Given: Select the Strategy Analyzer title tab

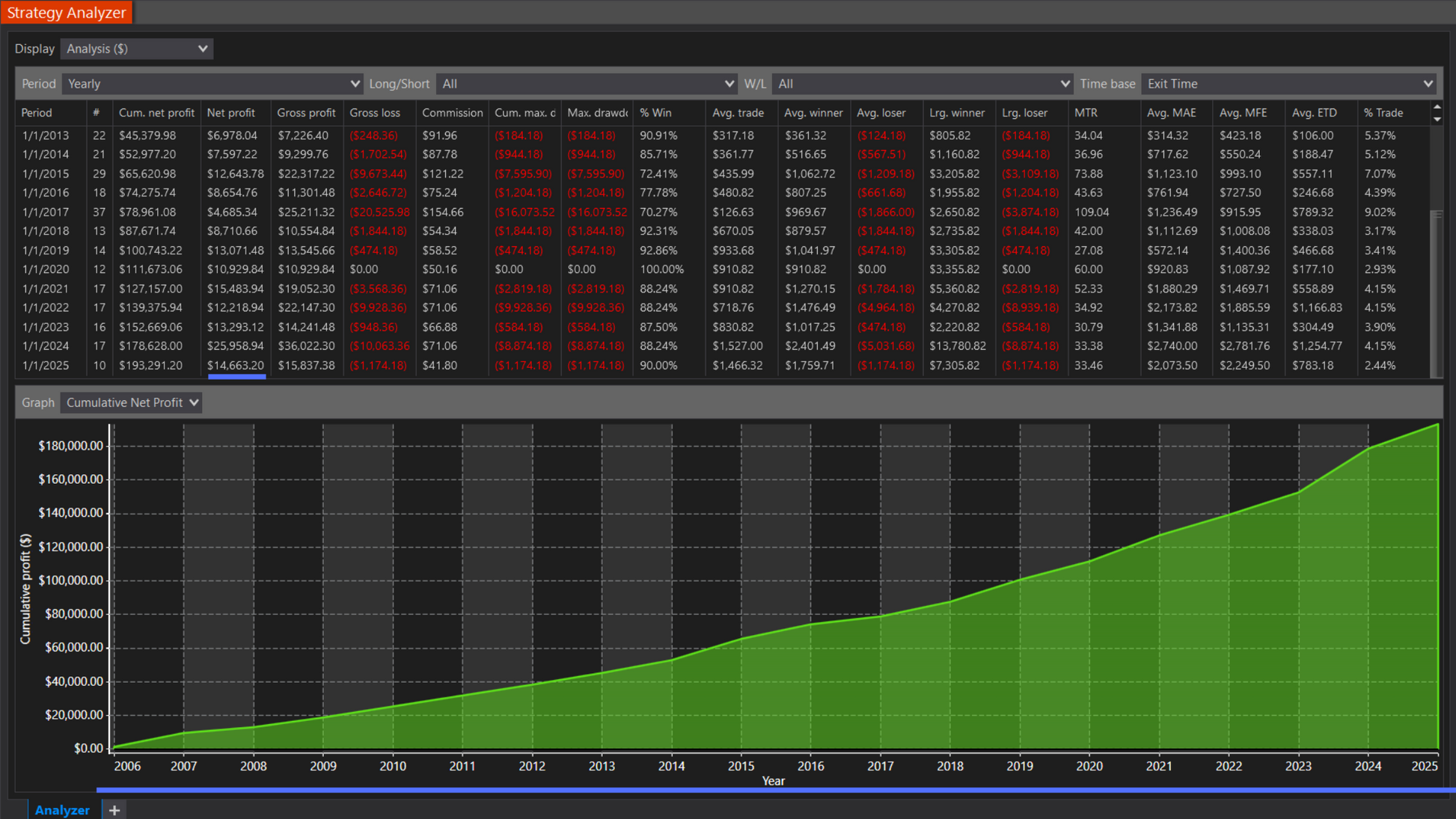Looking at the screenshot, I should pos(67,13).
